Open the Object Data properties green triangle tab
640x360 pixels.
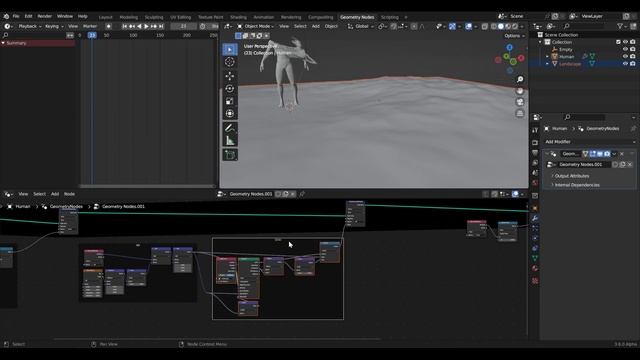tap(535, 258)
